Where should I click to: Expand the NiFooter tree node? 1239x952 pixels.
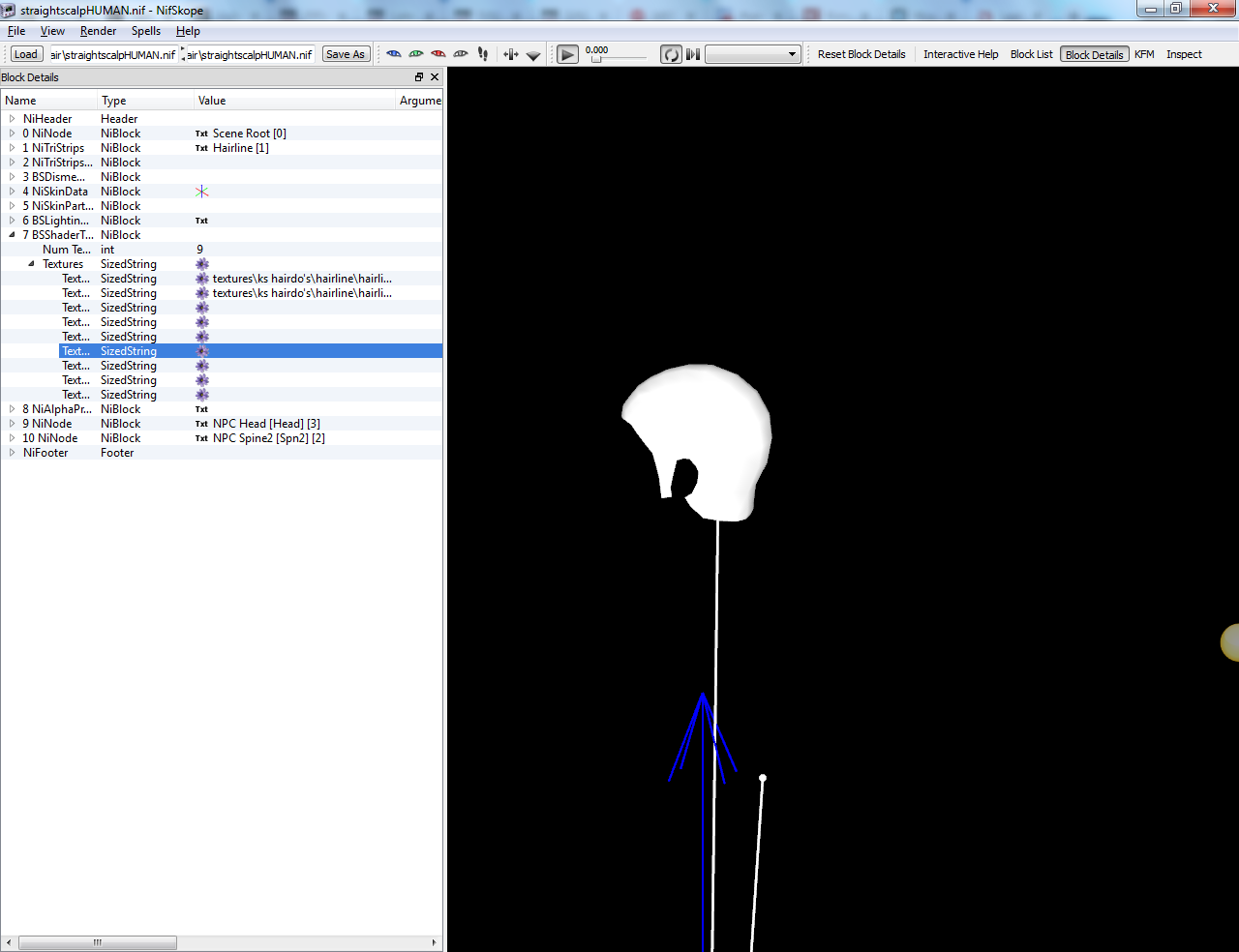click(x=12, y=453)
